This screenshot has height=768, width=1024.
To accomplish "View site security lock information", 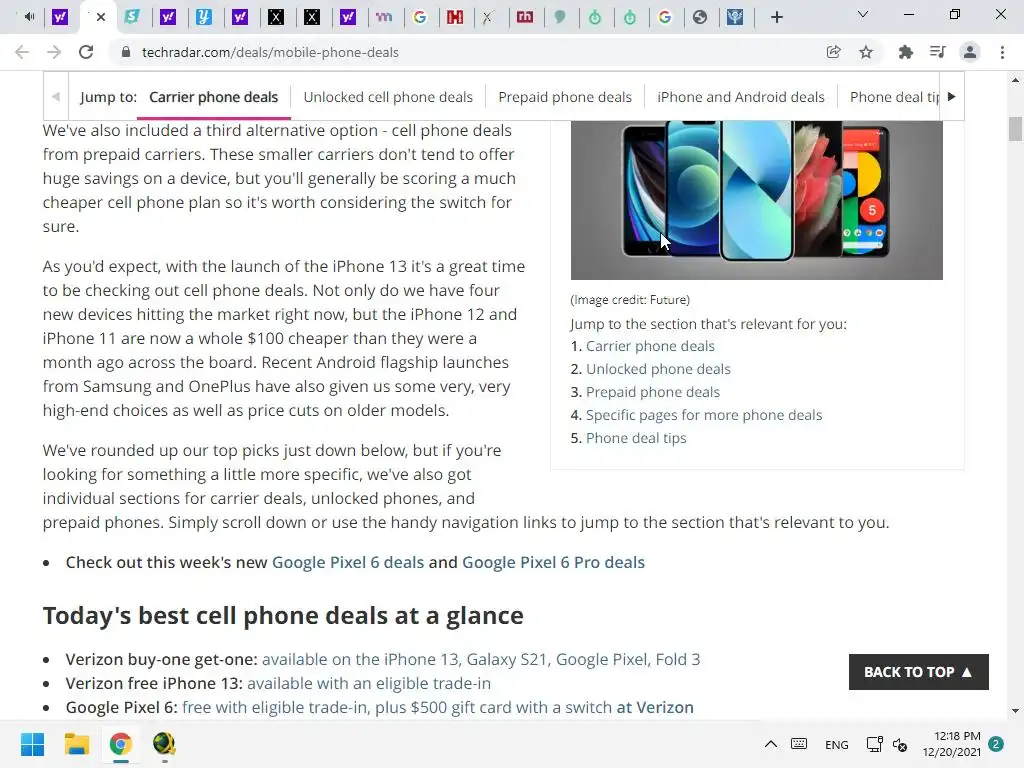I will coord(126,52).
